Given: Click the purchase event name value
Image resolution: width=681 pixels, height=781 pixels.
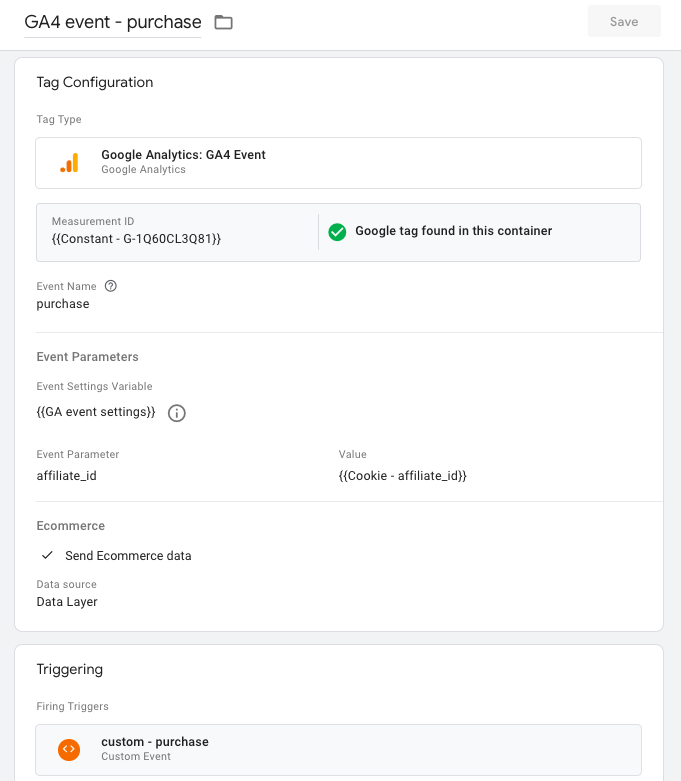Looking at the screenshot, I should [x=63, y=304].
